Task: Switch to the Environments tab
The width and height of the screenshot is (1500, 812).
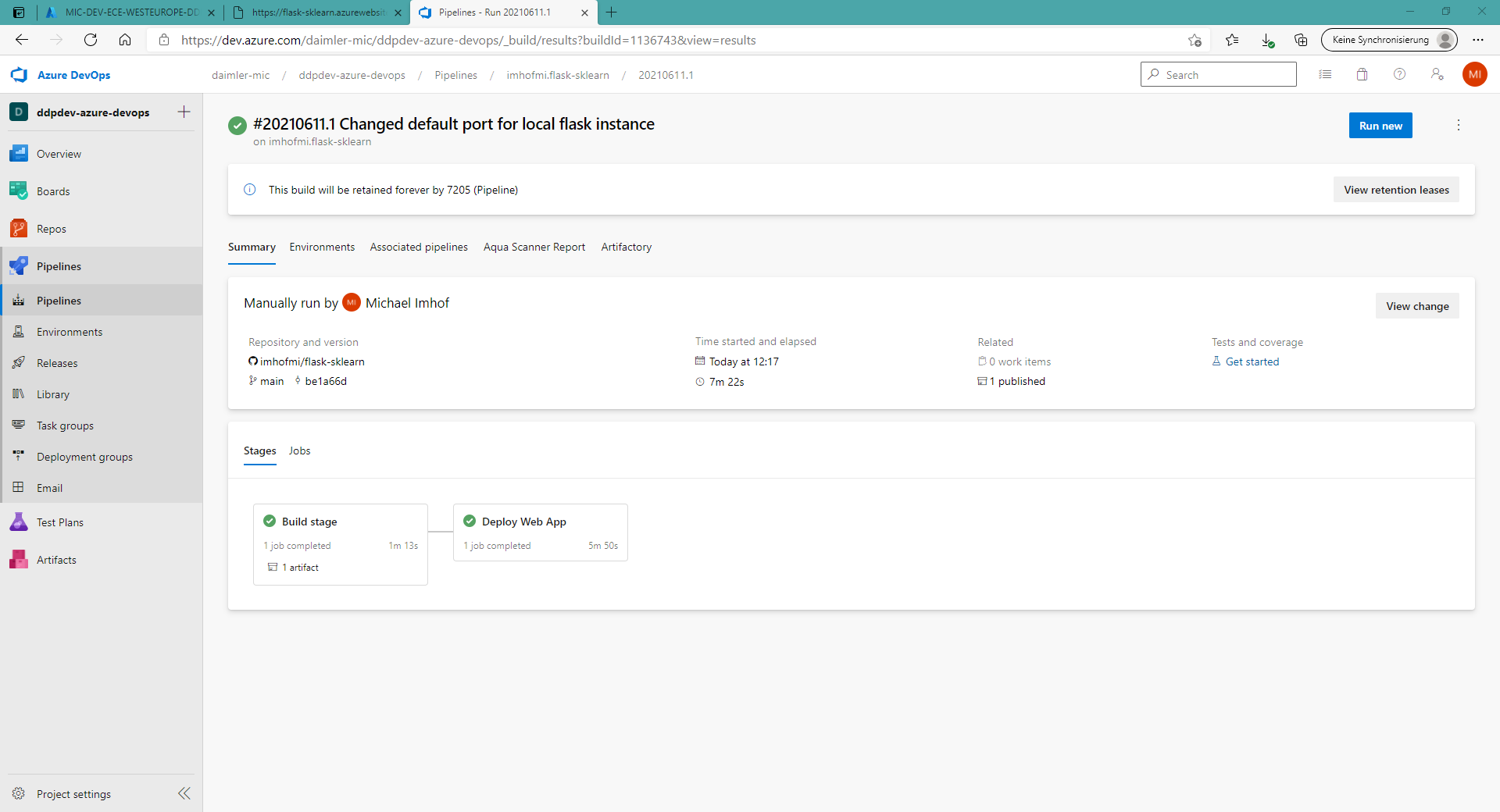Action: click(x=322, y=247)
